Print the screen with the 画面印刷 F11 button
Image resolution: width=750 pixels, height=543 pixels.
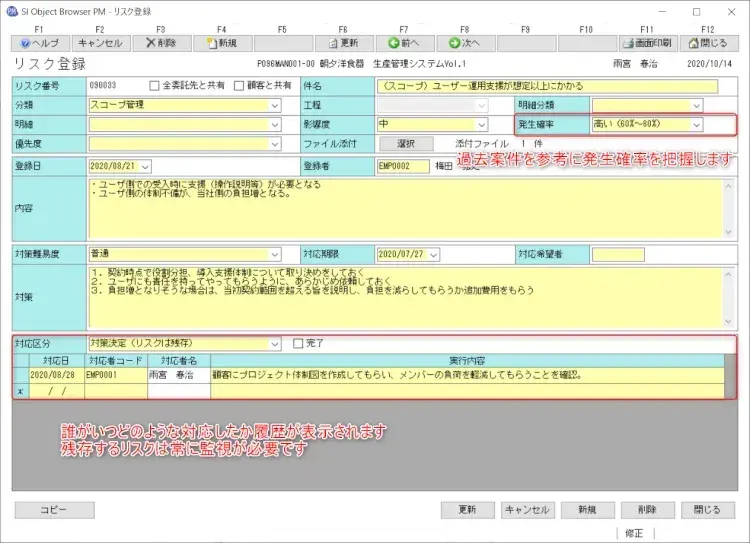648,43
